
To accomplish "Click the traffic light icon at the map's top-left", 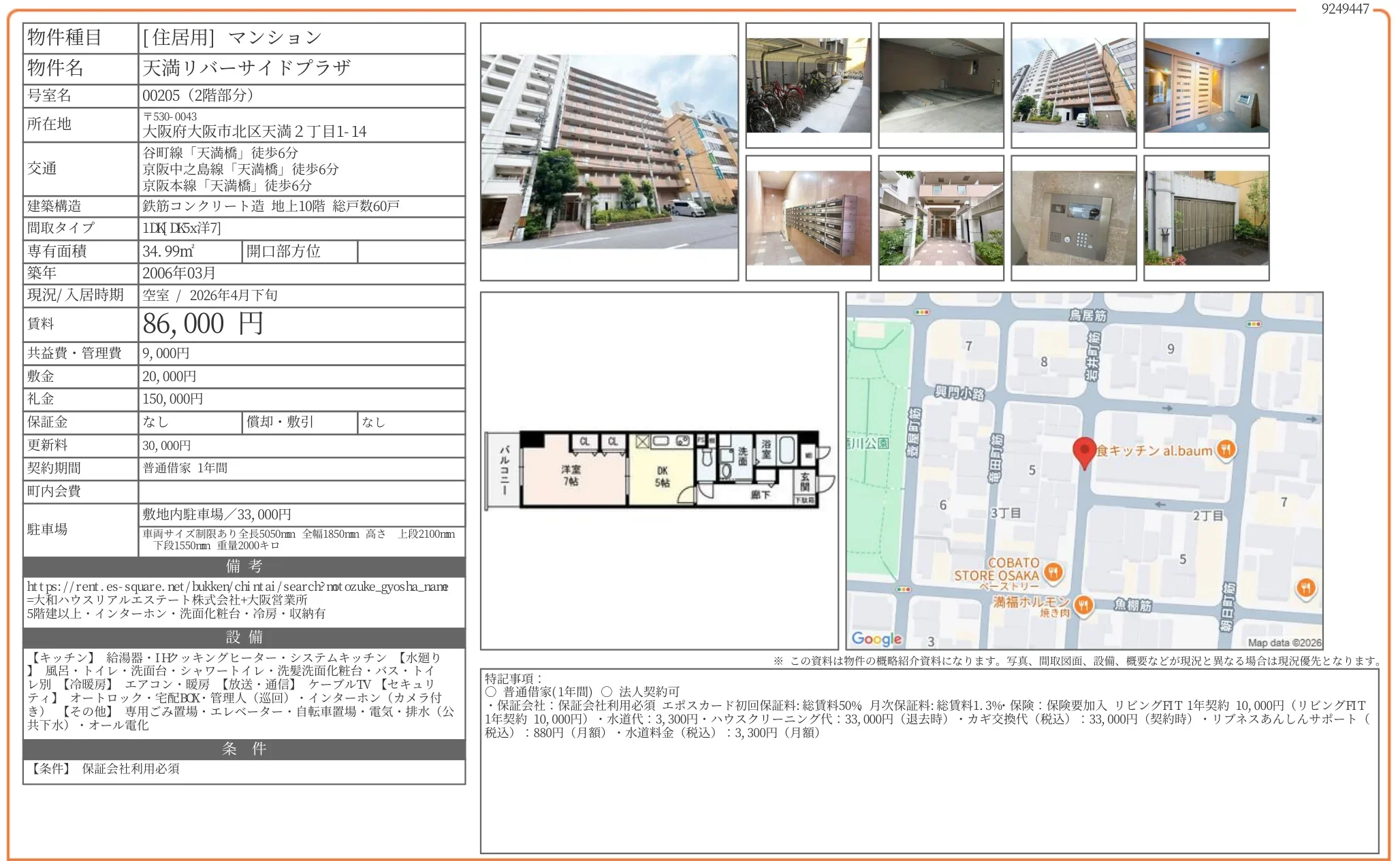I will click(922, 312).
